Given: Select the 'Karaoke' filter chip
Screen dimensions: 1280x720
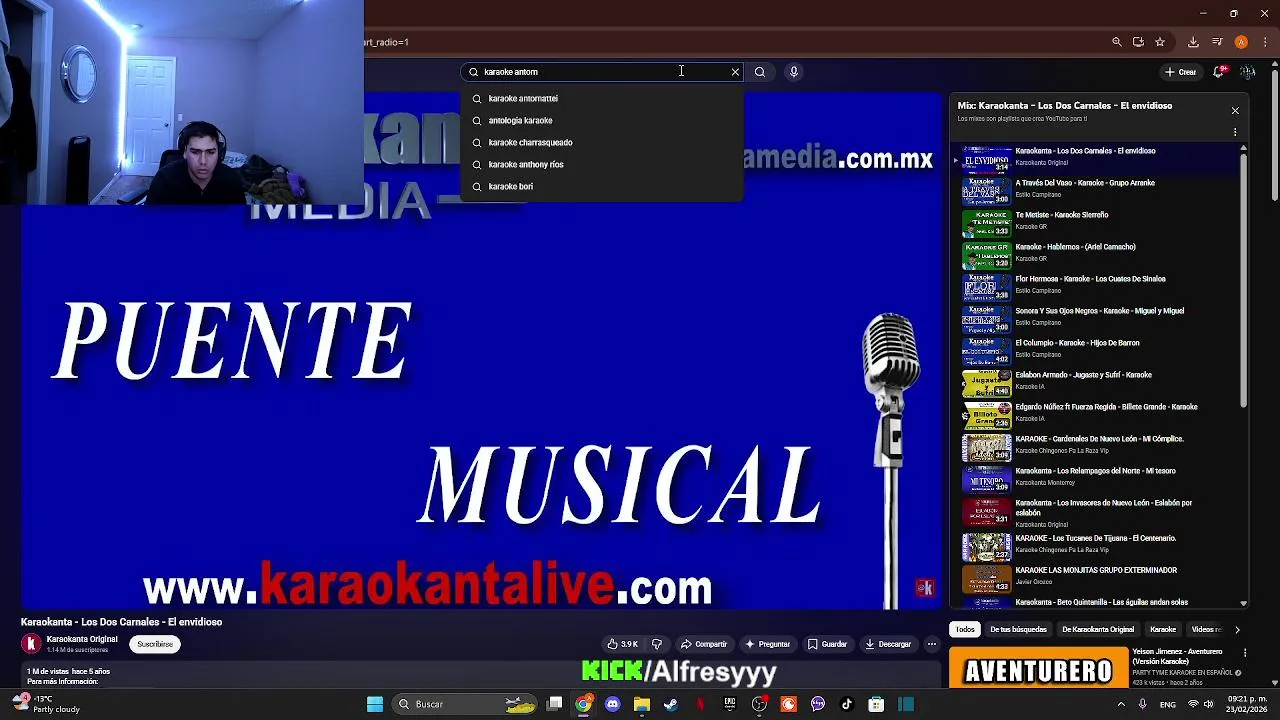Looking at the screenshot, I should 1163,629.
